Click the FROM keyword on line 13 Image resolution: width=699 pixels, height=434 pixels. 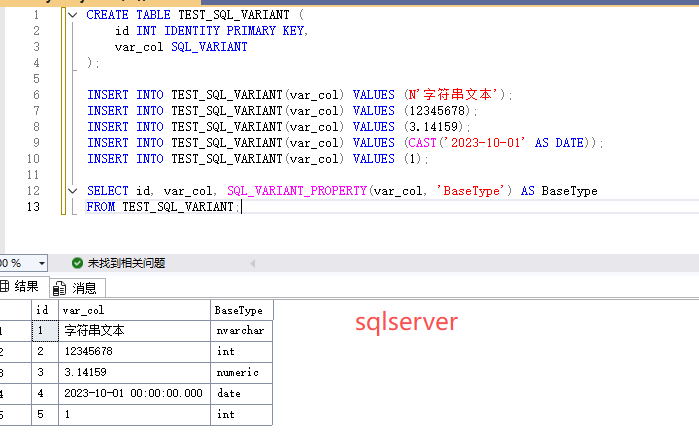[101, 207]
